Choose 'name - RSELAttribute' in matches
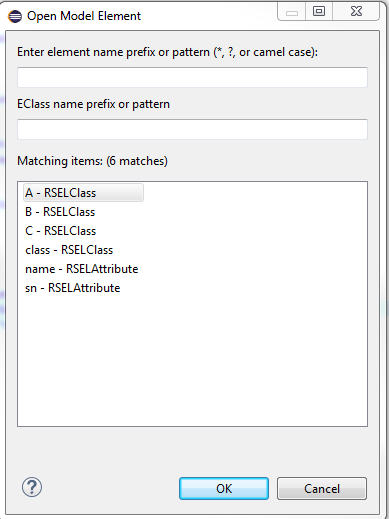 (82, 269)
